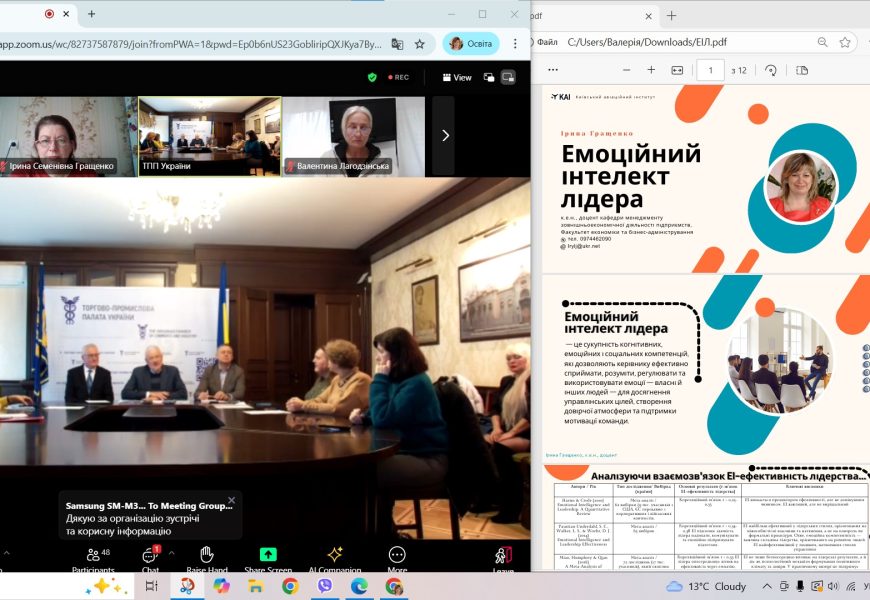Click the PDF page number field
The height and width of the screenshot is (600, 870).
[x=710, y=70]
